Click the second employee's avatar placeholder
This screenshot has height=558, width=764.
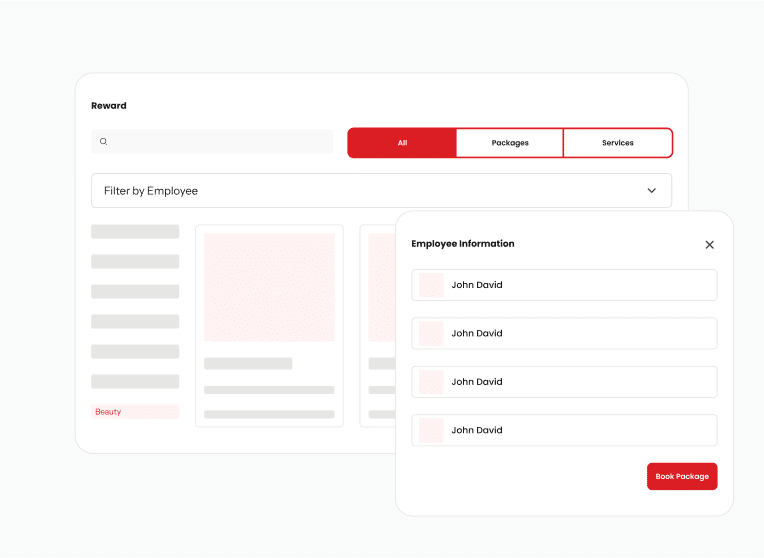pyautogui.click(x=431, y=333)
